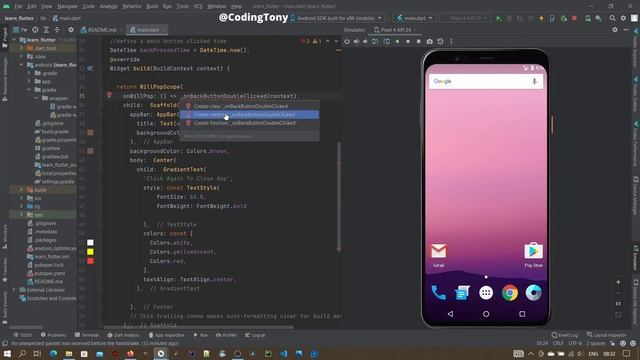Open emulator panel settings gear
640x360 pixels.
click(x=615, y=30)
